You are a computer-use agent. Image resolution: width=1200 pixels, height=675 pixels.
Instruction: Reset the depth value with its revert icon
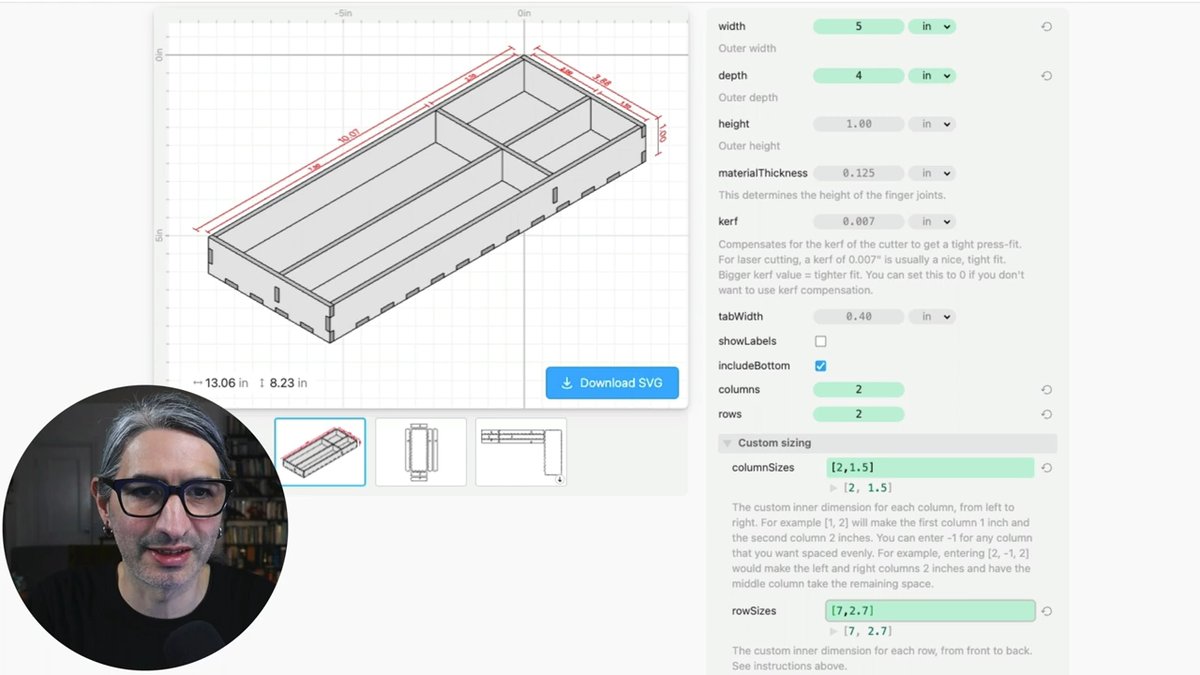coord(1046,76)
